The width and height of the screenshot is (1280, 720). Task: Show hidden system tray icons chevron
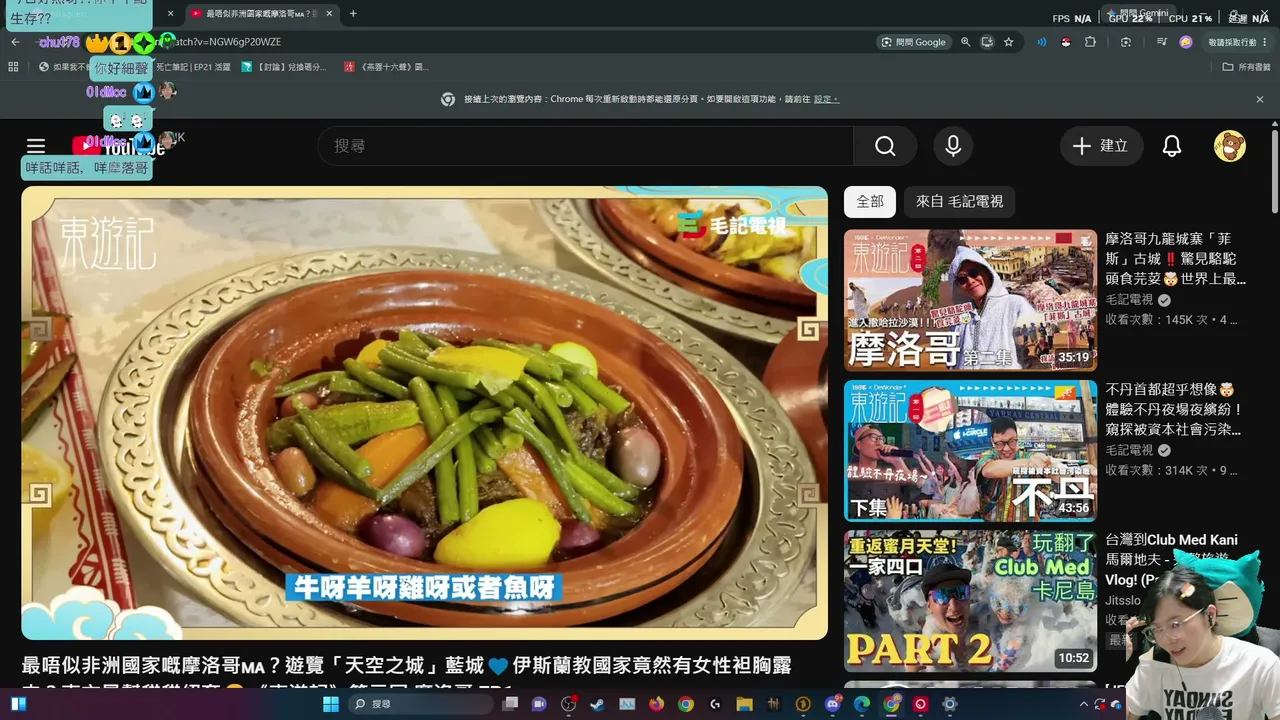pos(1085,704)
